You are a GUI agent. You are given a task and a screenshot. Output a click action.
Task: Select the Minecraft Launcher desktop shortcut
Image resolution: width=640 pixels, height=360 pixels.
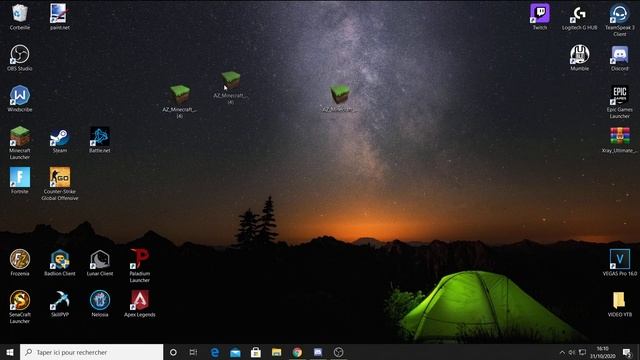pos(20,143)
